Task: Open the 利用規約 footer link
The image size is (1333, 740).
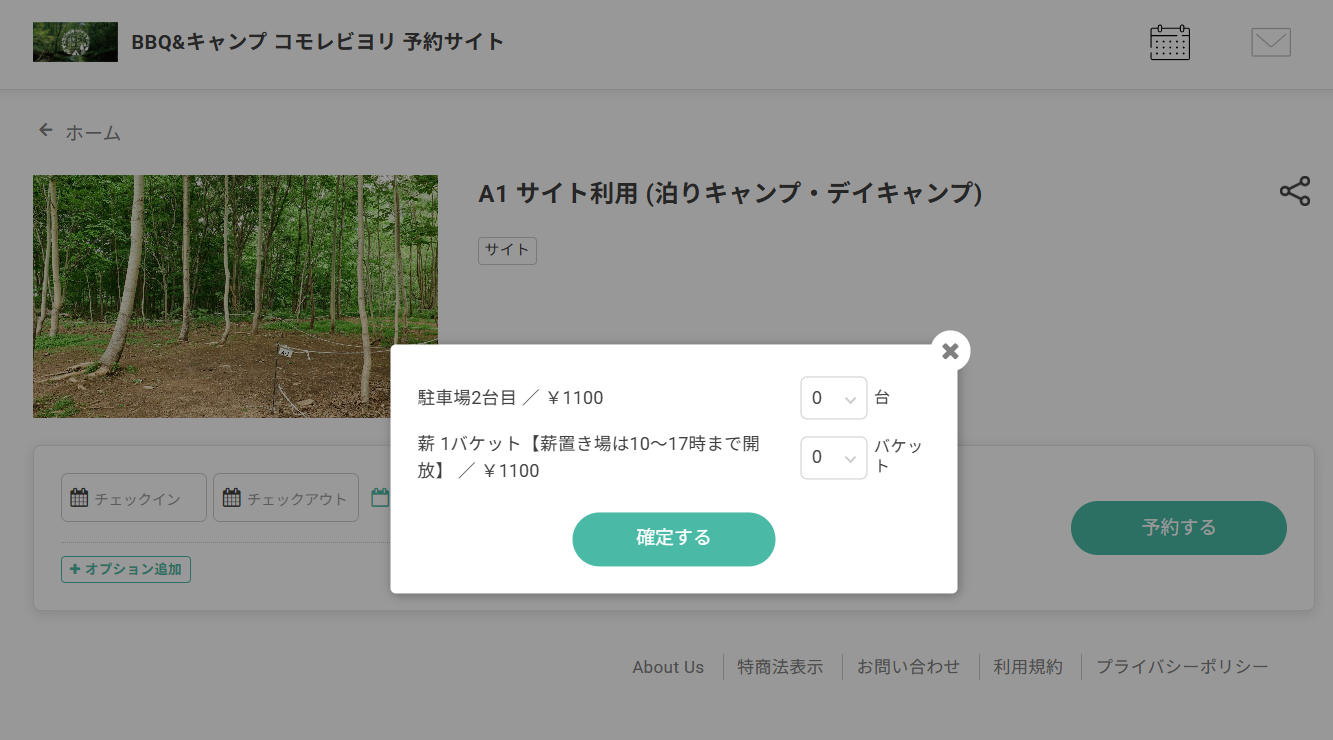Action: pos(1027,667)
